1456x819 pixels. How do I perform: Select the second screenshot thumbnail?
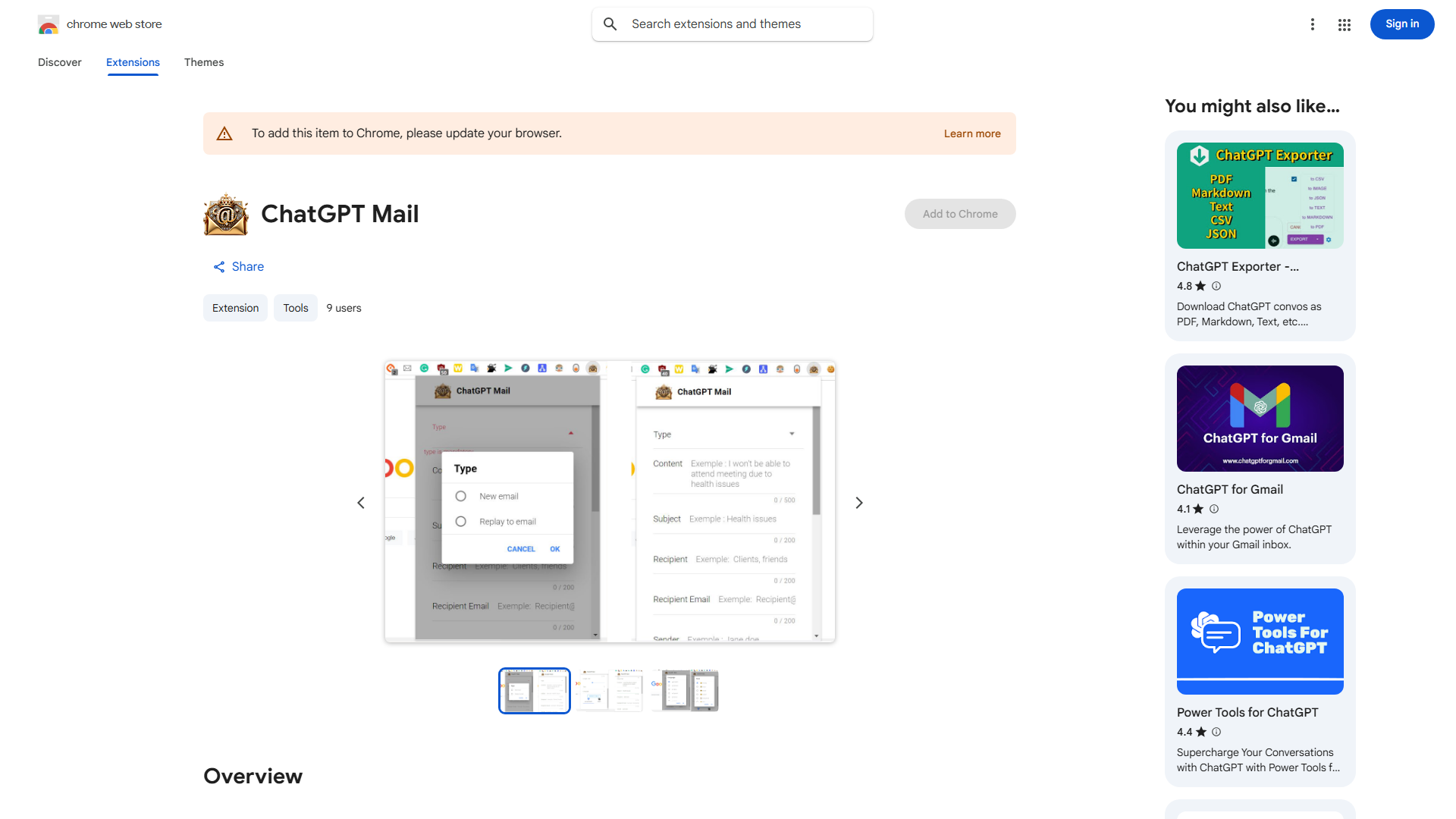609,690
